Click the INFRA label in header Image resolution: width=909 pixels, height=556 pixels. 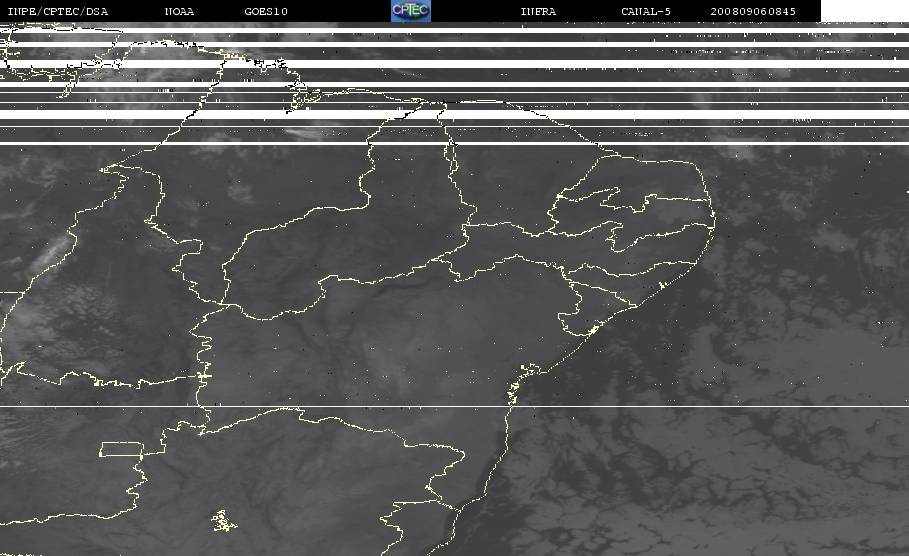pyautogui.click(x=538, y=11)
